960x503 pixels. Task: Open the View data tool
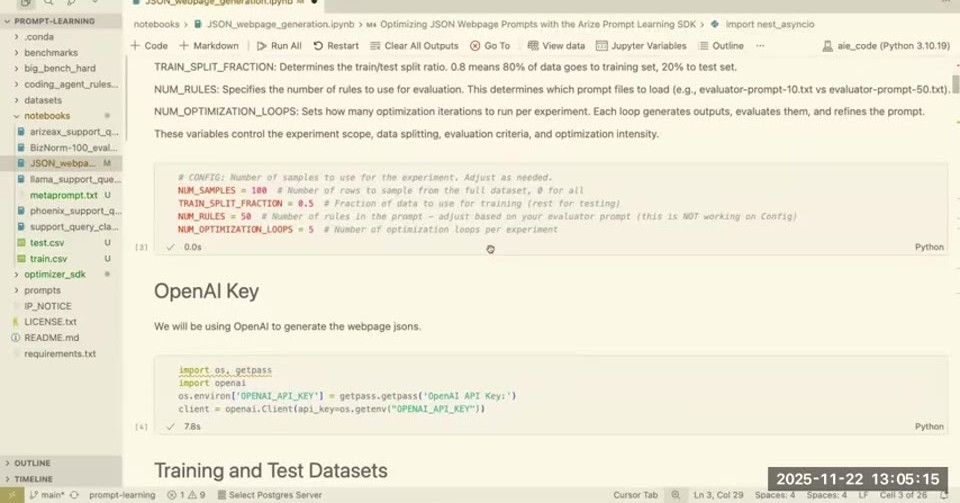coord(557,46)
